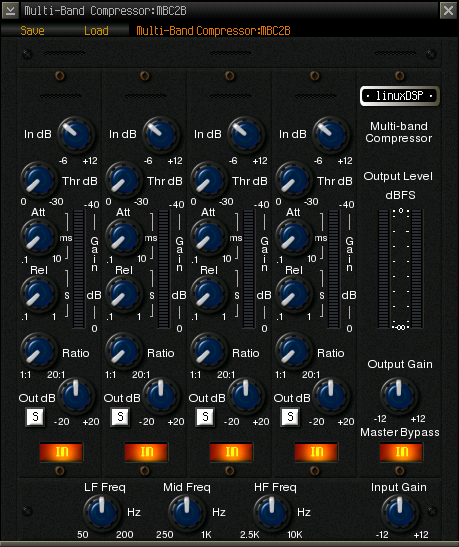Open the window menu arrow in title bar
459x547 pixels.
point(10,10)
